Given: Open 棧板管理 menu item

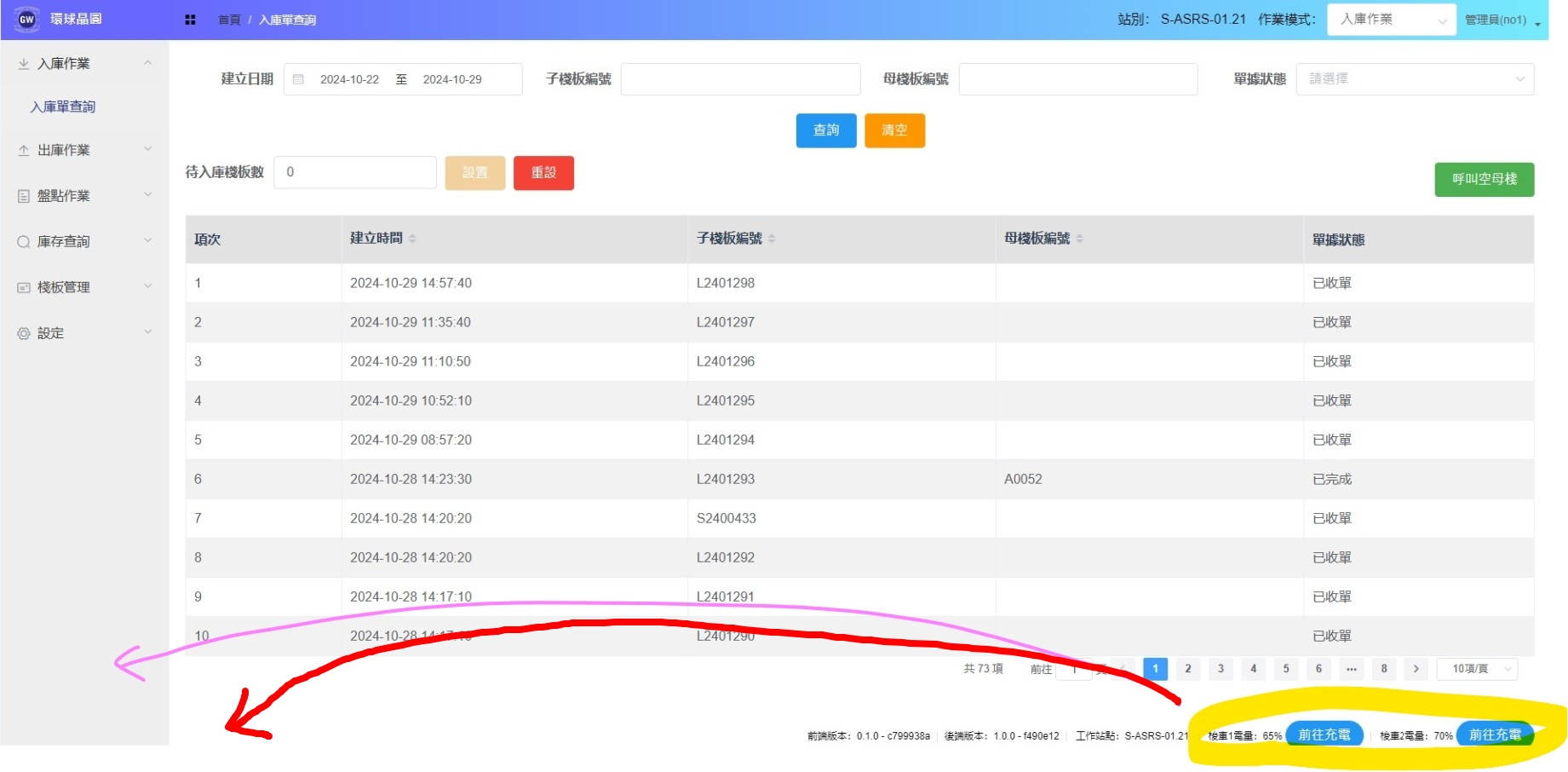Looking at the screenshot, I should click(x=64, y=288).
